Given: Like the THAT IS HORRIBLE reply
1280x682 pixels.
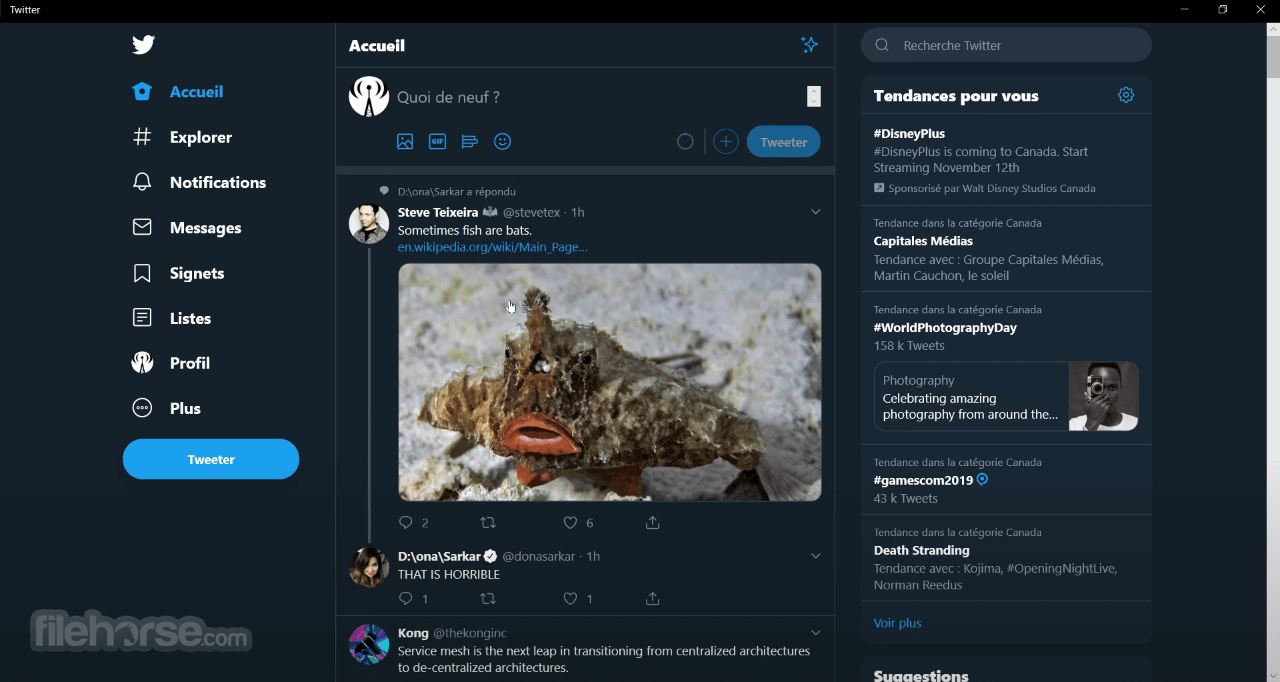Looking at the screenshot, I should [x=570, y=599].
